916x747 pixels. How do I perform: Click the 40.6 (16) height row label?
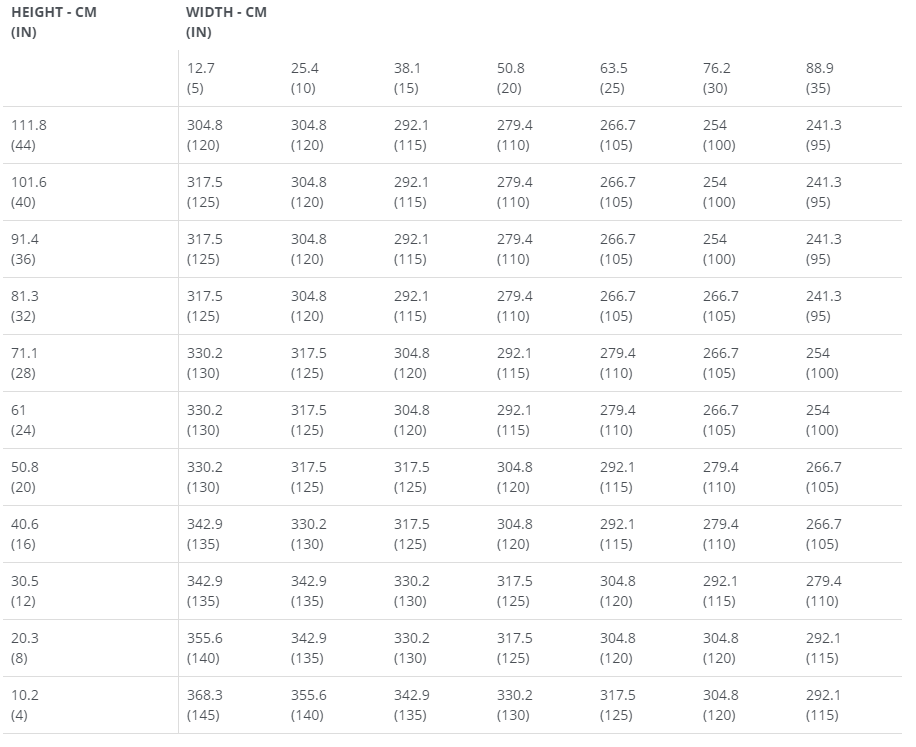(x=25, y=534)
